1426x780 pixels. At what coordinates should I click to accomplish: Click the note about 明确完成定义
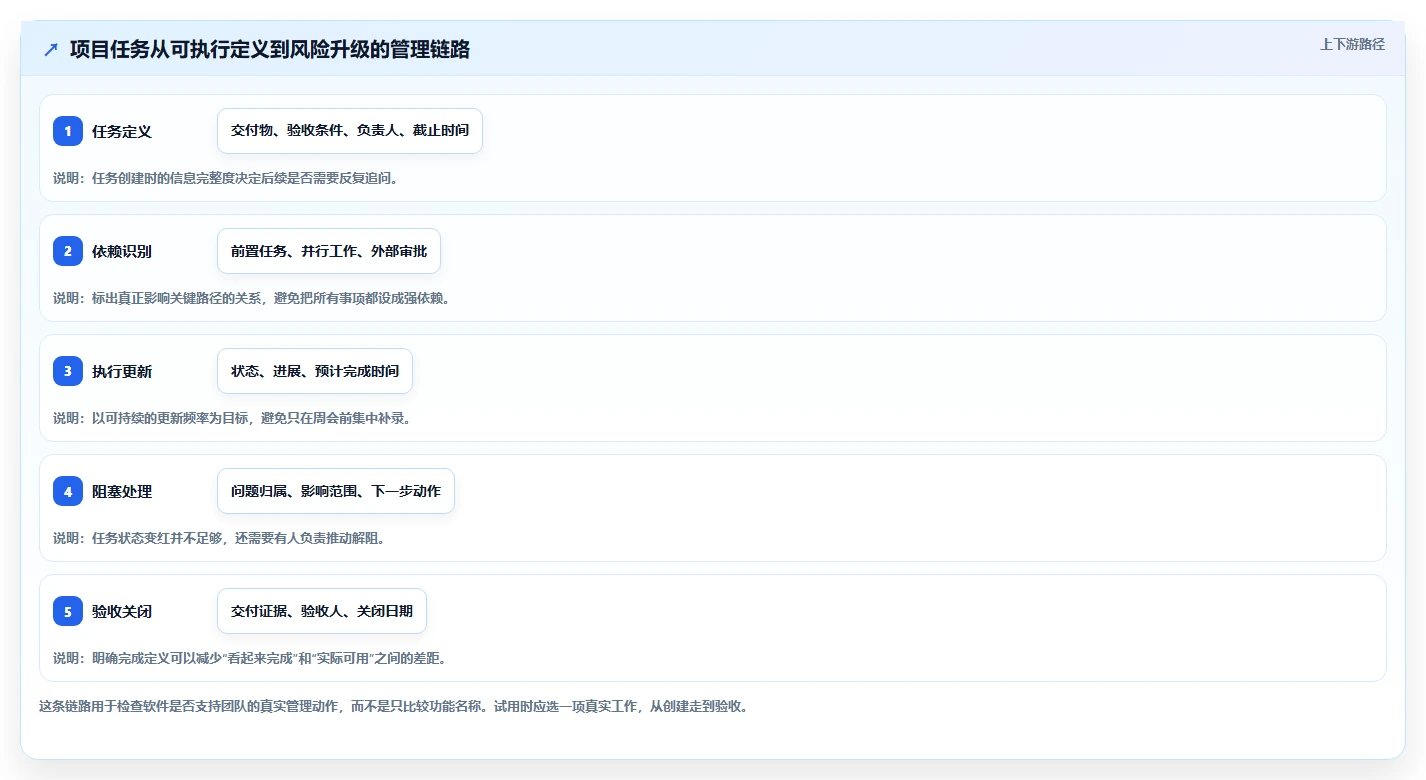250,658
